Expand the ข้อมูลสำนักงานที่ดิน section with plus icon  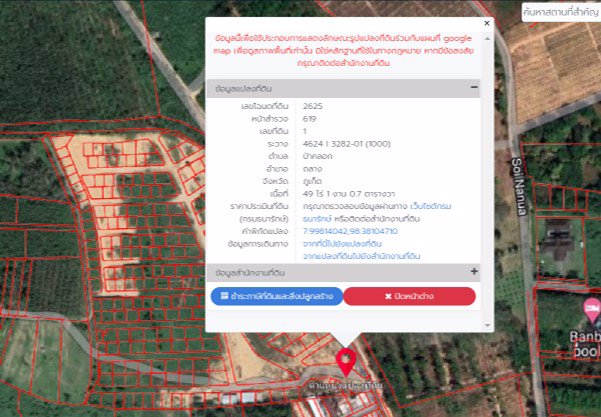coord(474,271)
